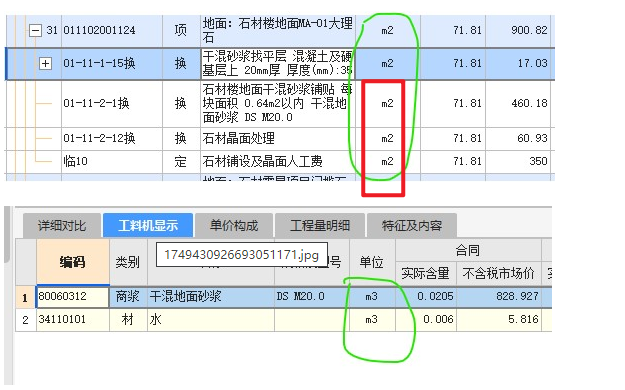This screenshot has width=625, height=390.
Task: Open the 工料机显示 tab
Action: 148,226
